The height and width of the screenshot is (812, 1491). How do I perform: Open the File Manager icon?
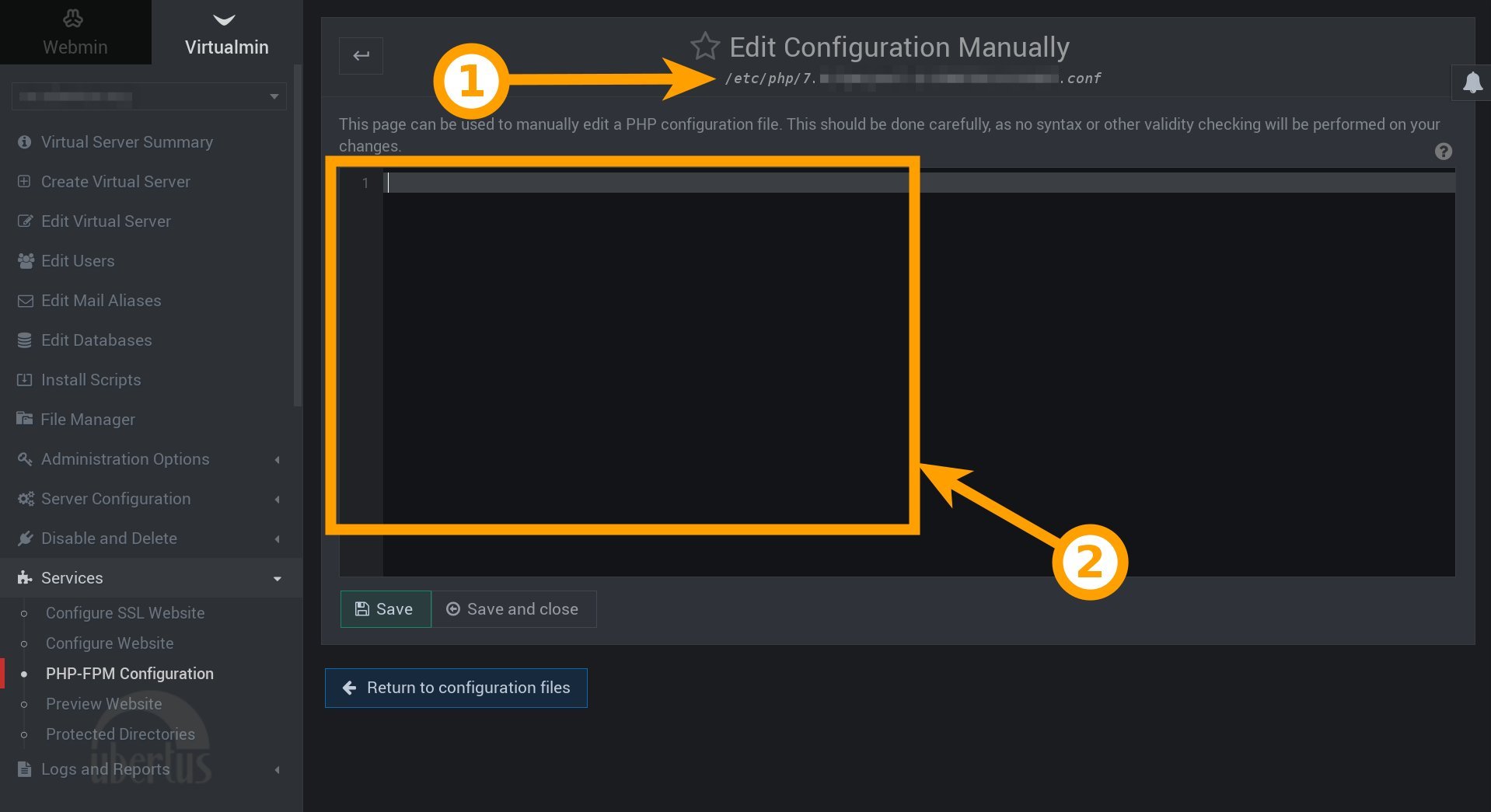(24, 419)
